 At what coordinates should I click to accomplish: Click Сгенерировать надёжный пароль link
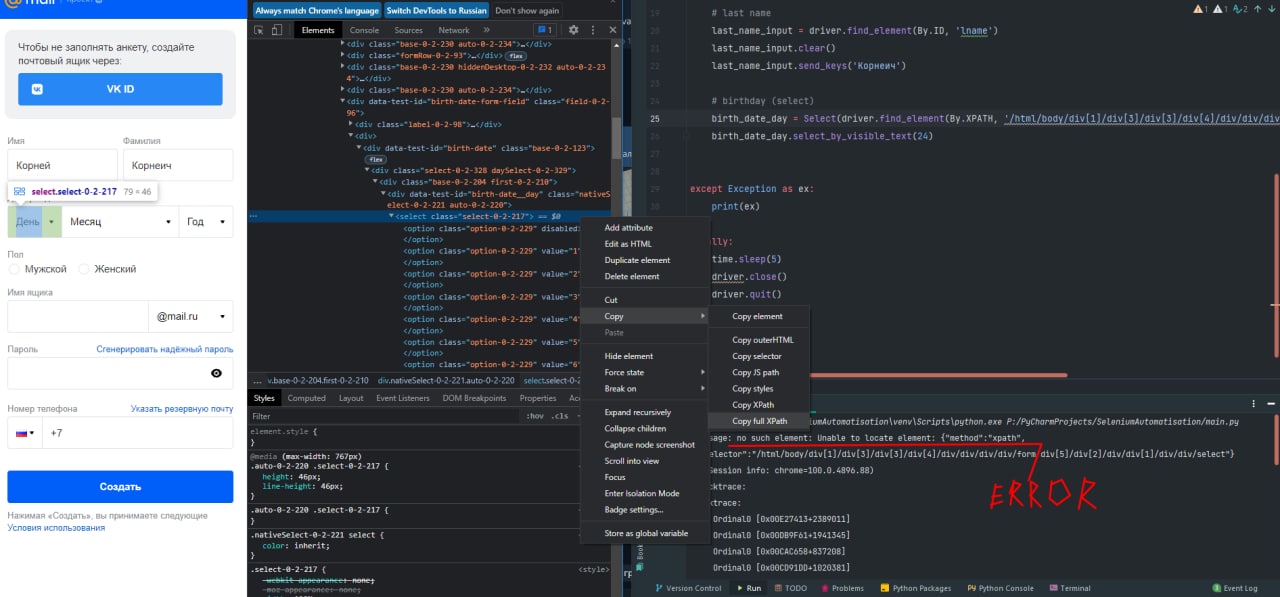[x=165, y=349]
